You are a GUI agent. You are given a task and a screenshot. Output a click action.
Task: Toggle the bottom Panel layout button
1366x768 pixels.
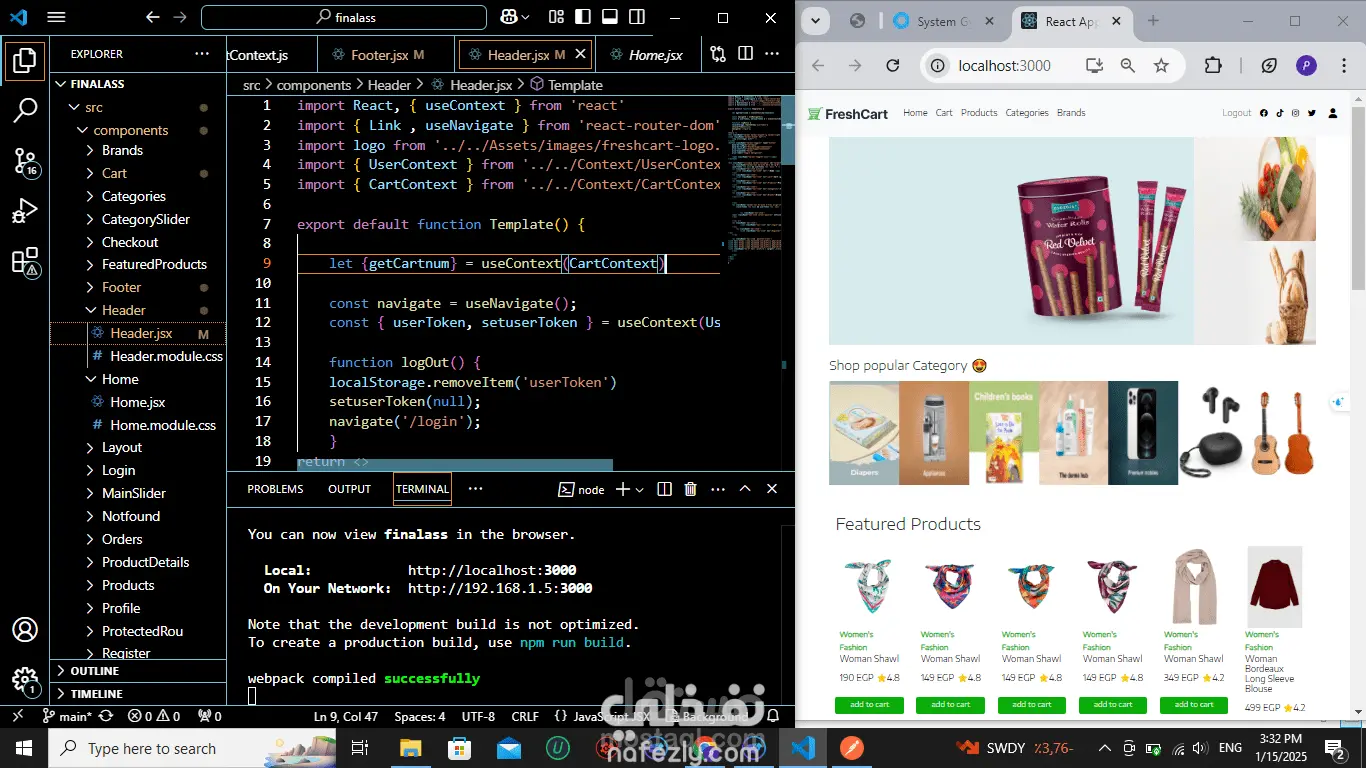point(610,17)
